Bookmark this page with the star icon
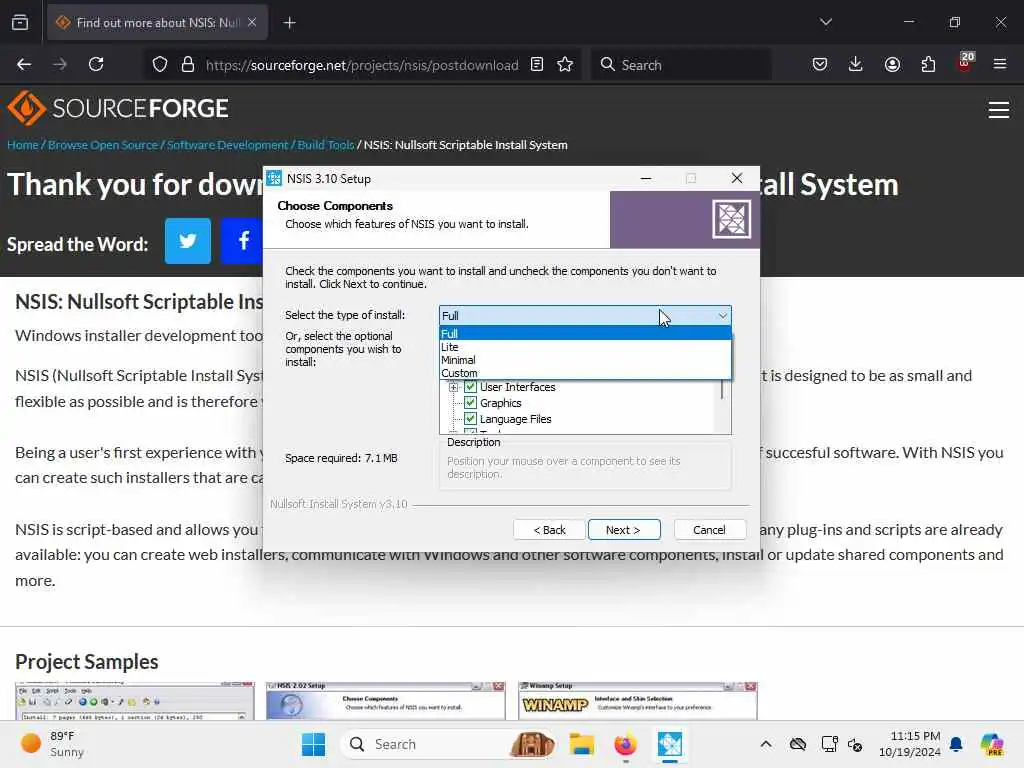The height and width of the screenshot is (768, 1024). [565, 64]
